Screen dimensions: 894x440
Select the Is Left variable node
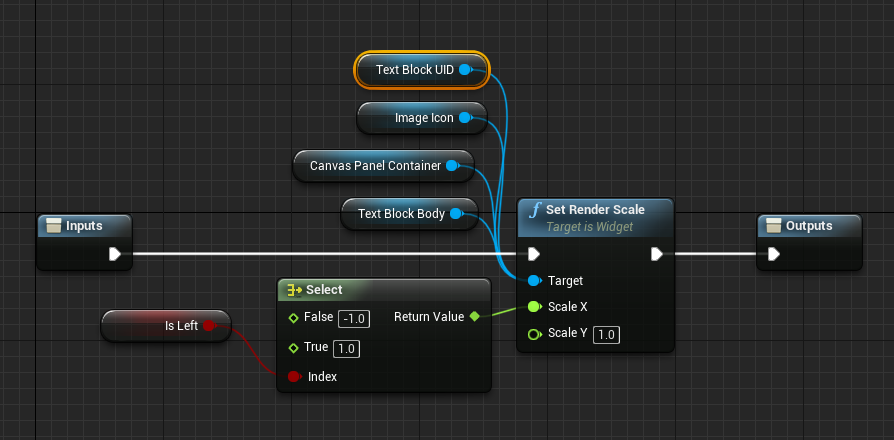[166, 325]
